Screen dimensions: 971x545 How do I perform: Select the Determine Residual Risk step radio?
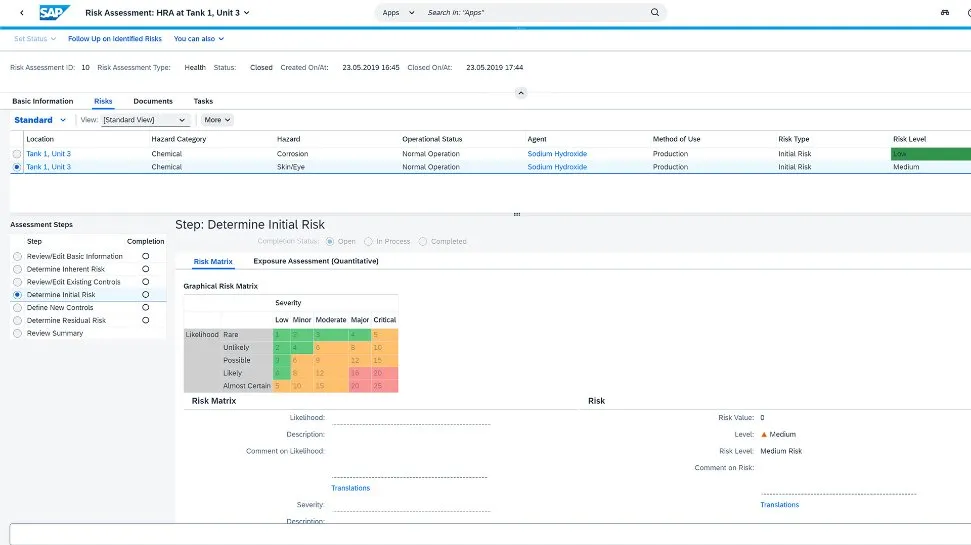point(17,321)
